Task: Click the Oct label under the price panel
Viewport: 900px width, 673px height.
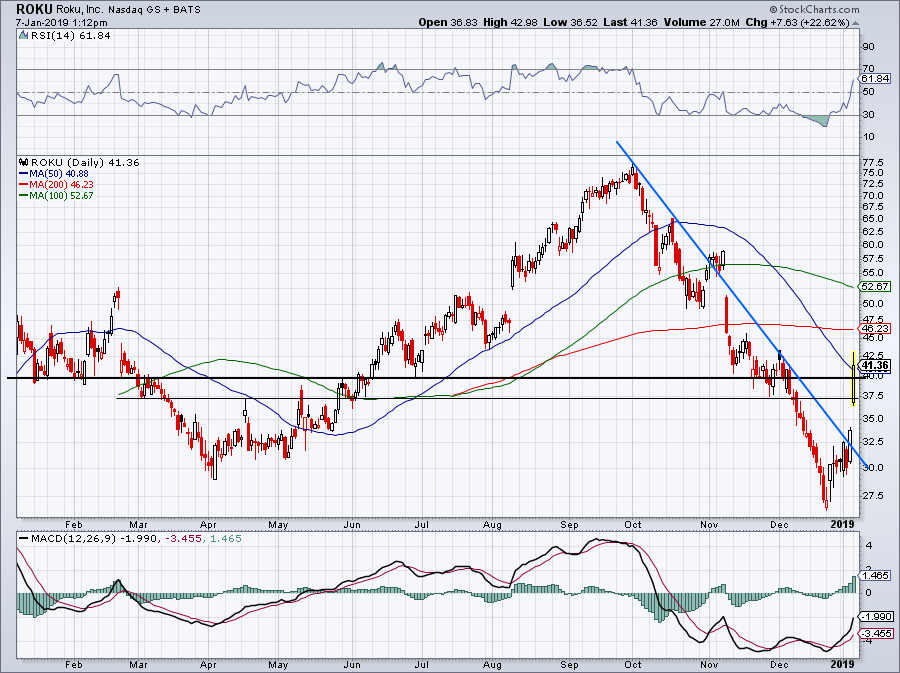Action: click(633, 524)
